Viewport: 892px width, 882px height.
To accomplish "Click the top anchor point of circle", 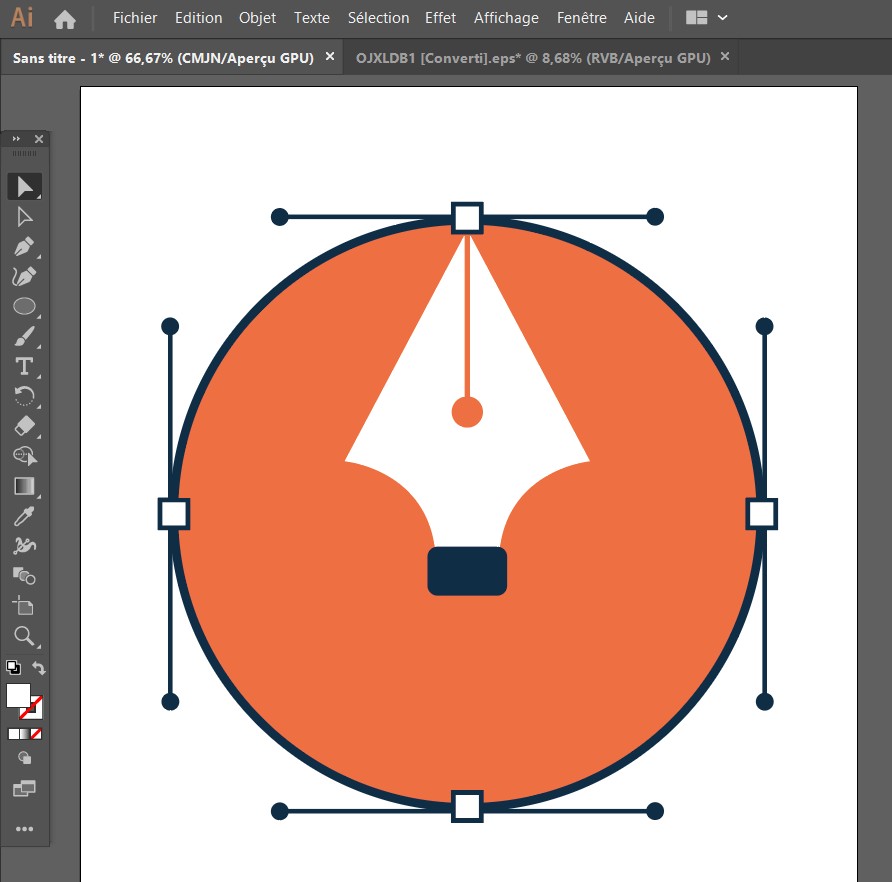I will coord(467,218).
